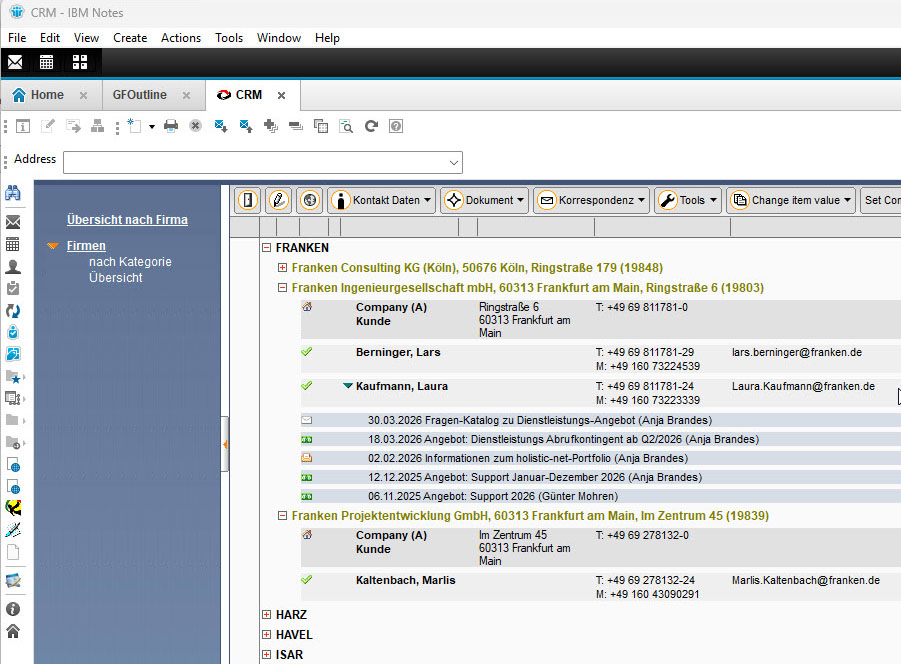901x664 pixels.
Task: Click the info circle icon in sidebar
Action: click(13, 609)
